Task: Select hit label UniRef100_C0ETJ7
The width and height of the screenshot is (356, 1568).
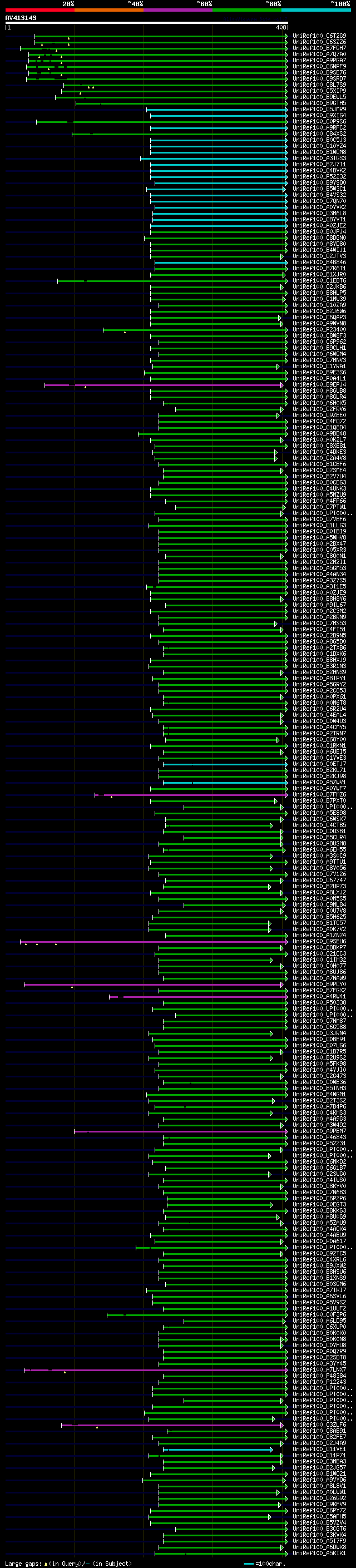Action: pos(319,764)
